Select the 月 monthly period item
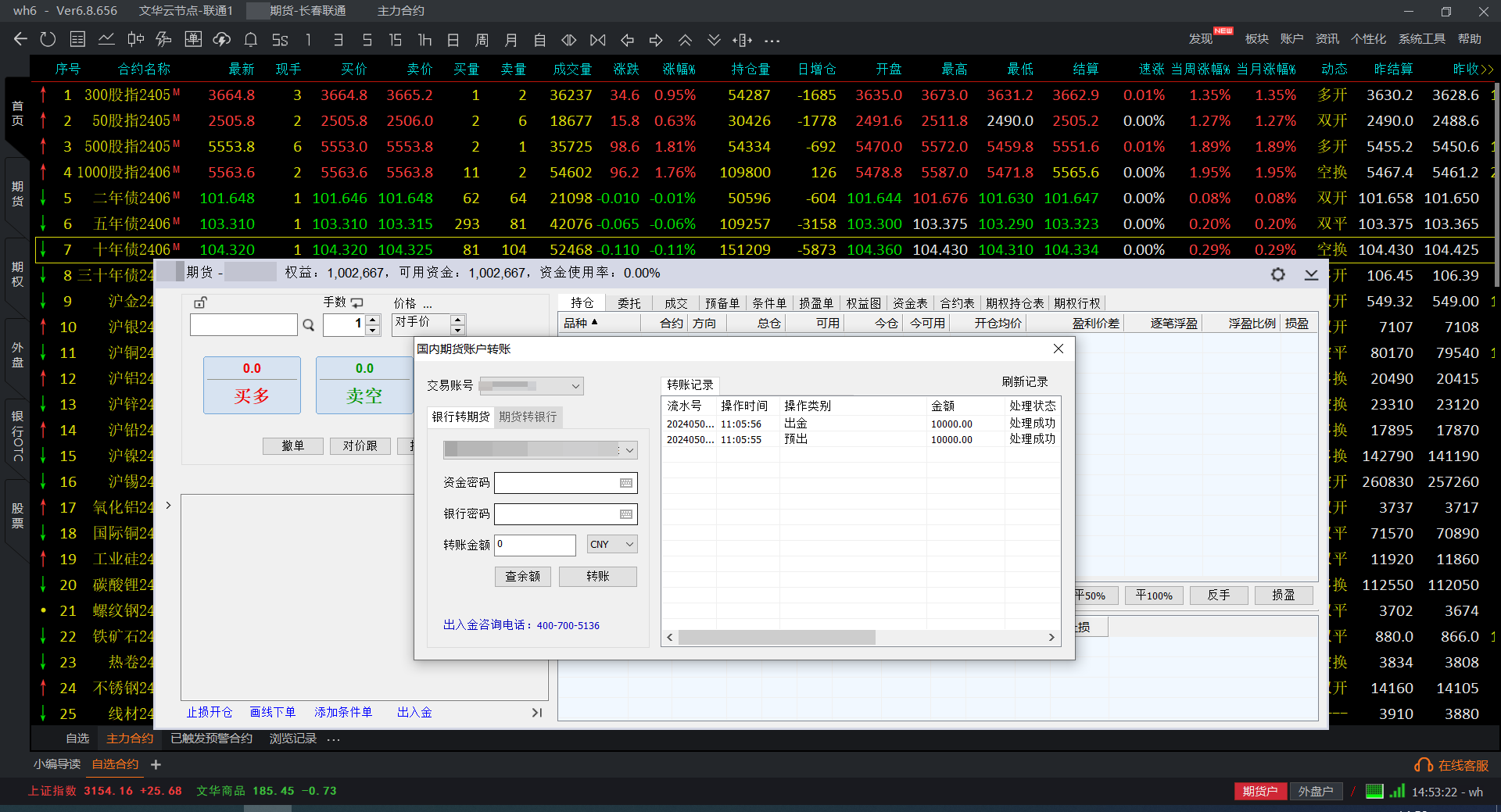The image size is (1501, 812). coord(511,40)
